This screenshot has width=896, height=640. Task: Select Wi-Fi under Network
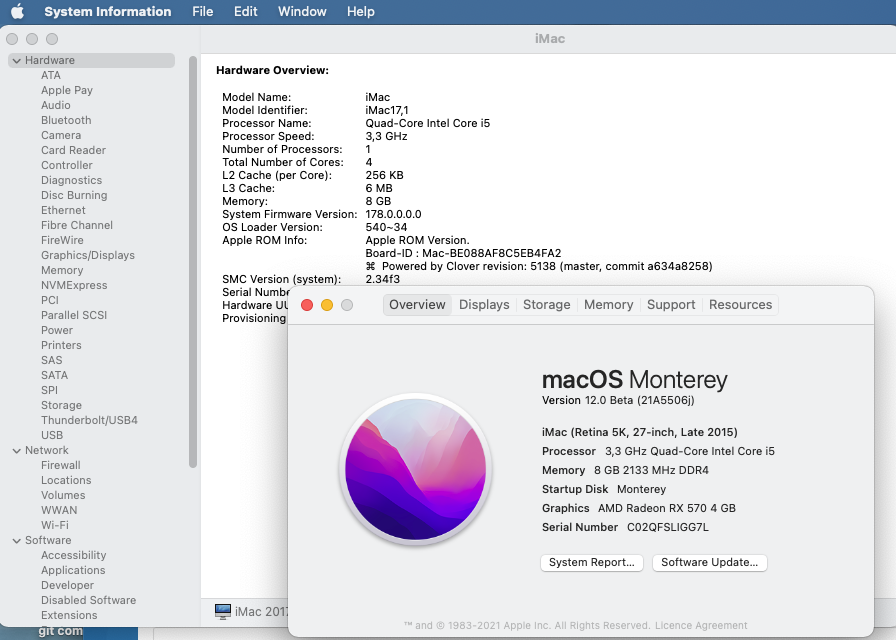coord(55,525)
